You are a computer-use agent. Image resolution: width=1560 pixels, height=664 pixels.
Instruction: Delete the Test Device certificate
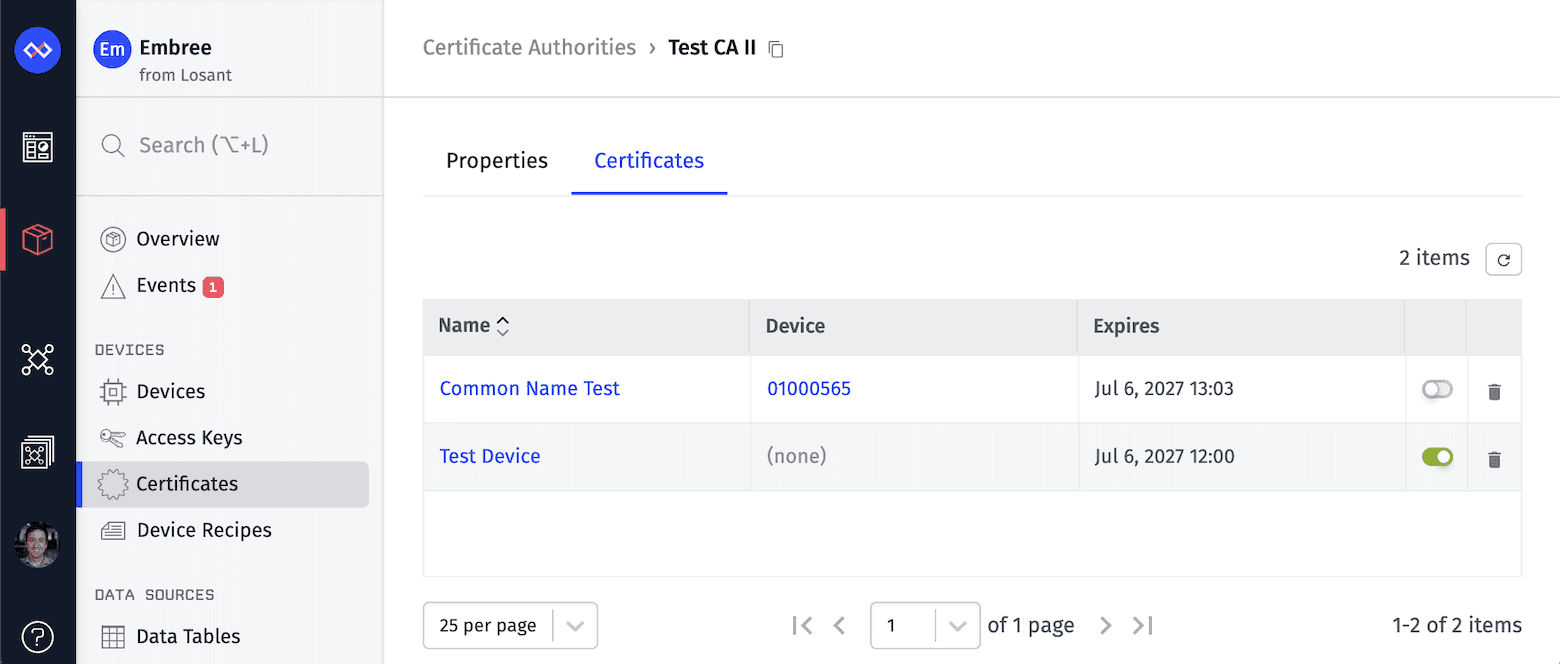coord(1494,459)
